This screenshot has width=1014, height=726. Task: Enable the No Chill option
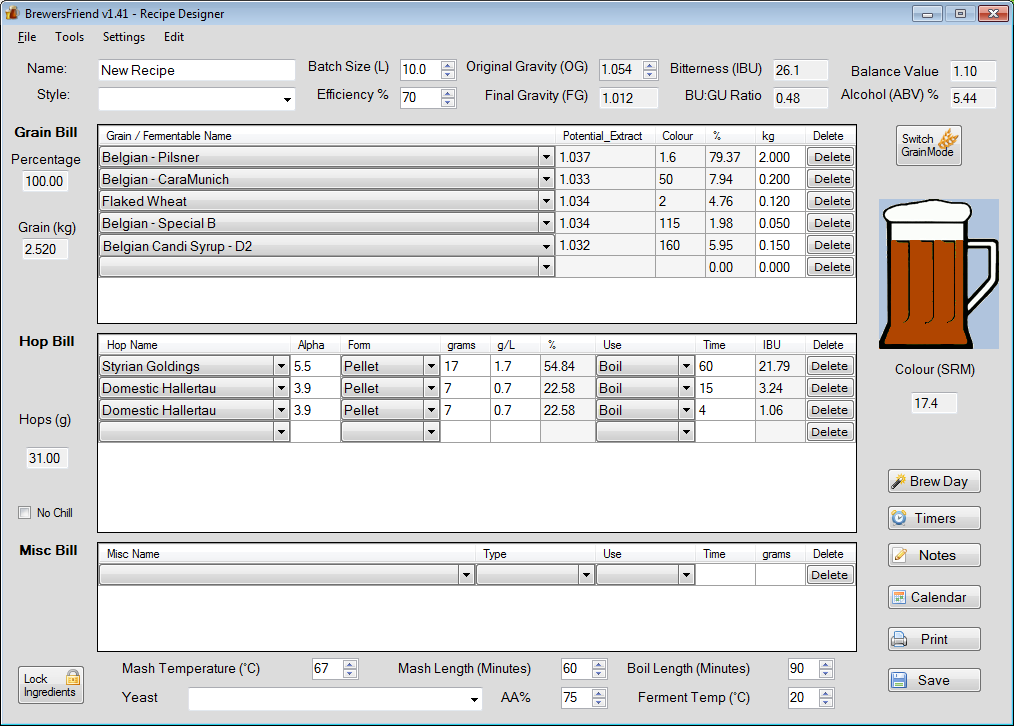pyautogui.click(x=24, y=512)
